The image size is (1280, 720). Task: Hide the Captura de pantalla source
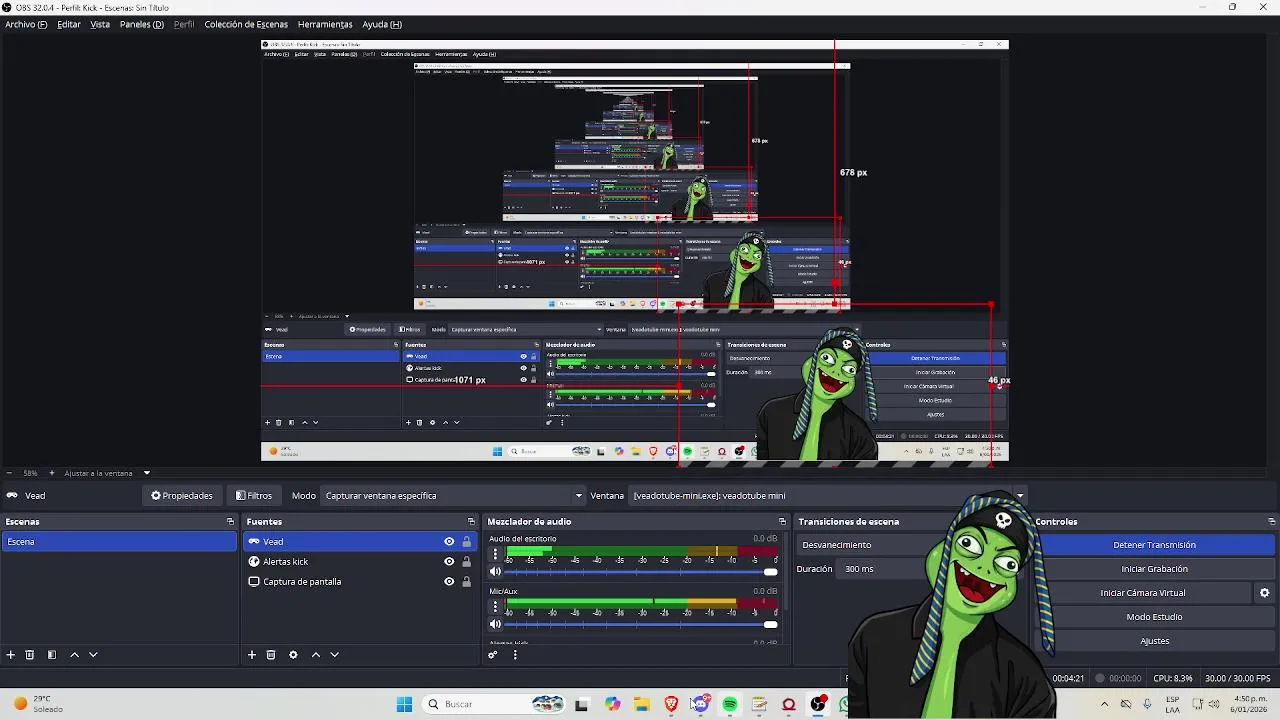(x=449, y=582)
